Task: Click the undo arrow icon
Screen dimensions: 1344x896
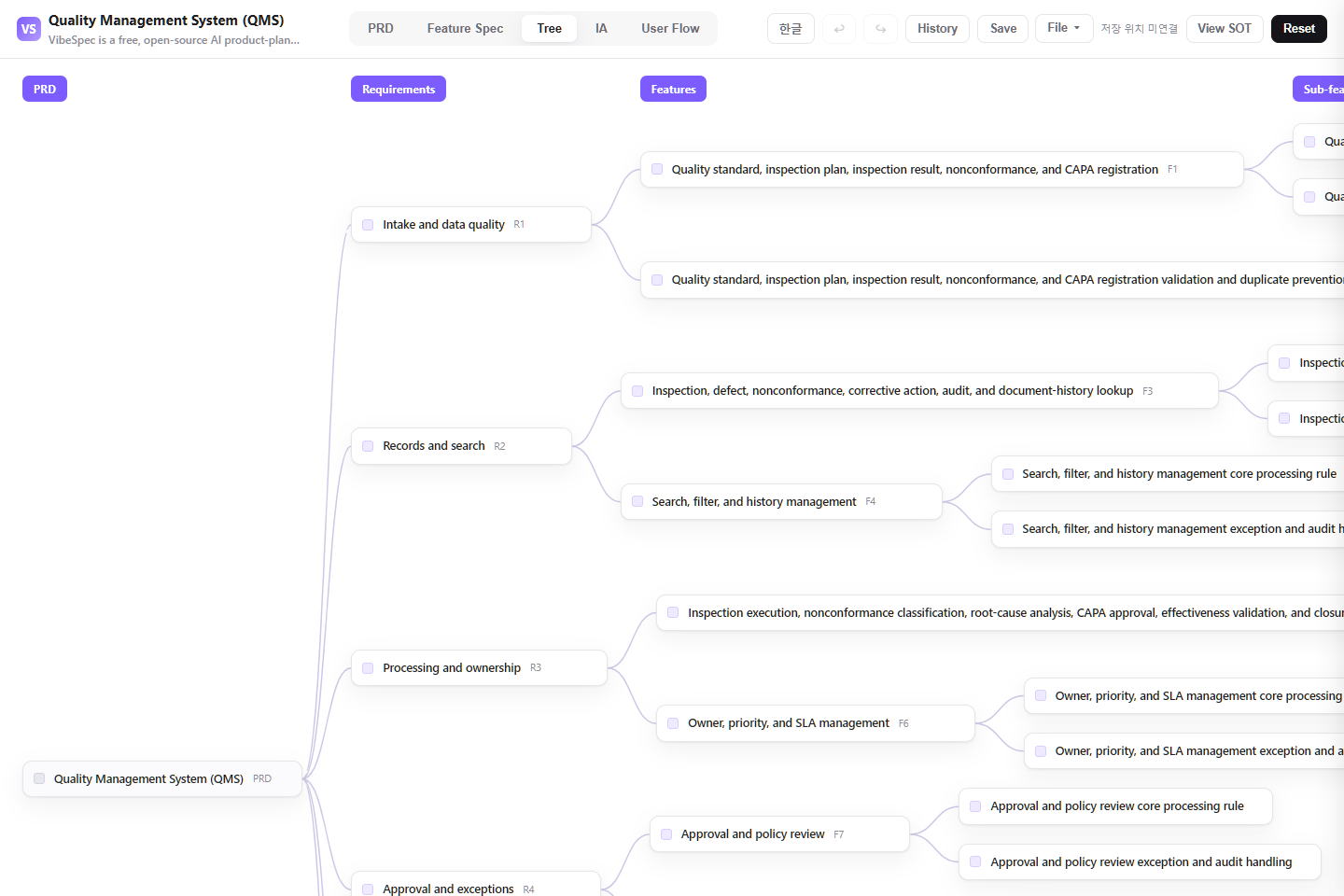Action: coord(839,29)
